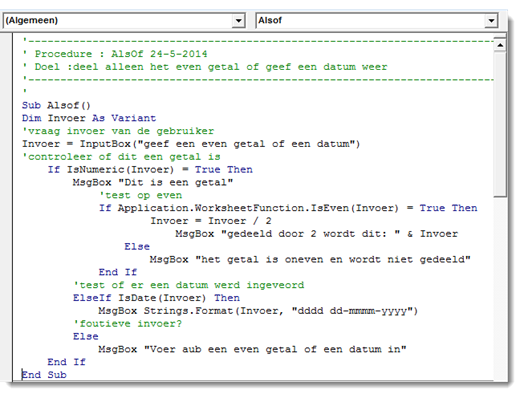Image resolution: width=520 pixels, height=394 pixels.
Task: Click the outer 'End If' above End Sub
Action: click(x=66, y=362)
